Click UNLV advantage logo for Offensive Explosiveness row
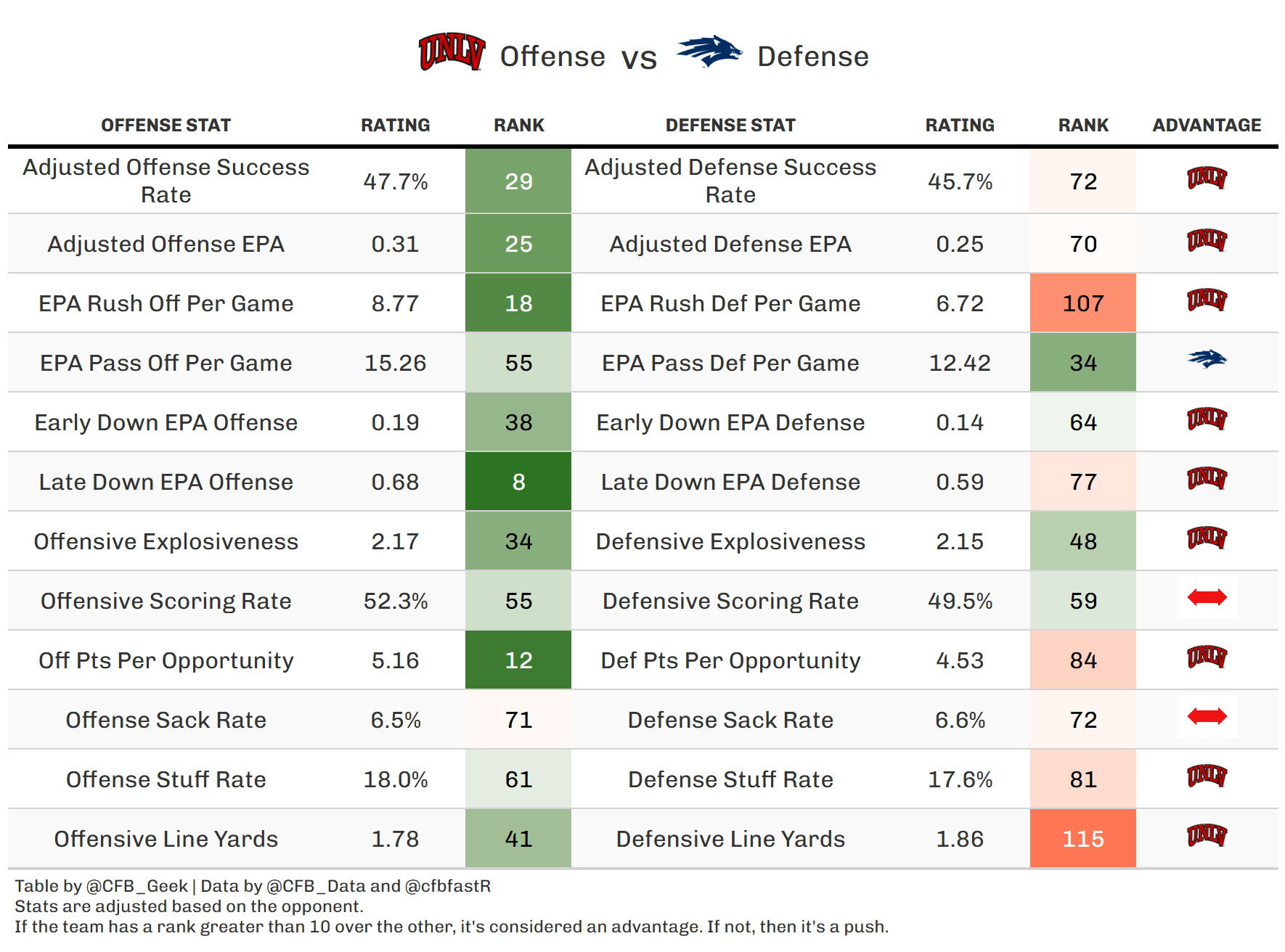The width and height of the screenshot is (1285, 952). pyautogui.click(x=1207, y=538)
